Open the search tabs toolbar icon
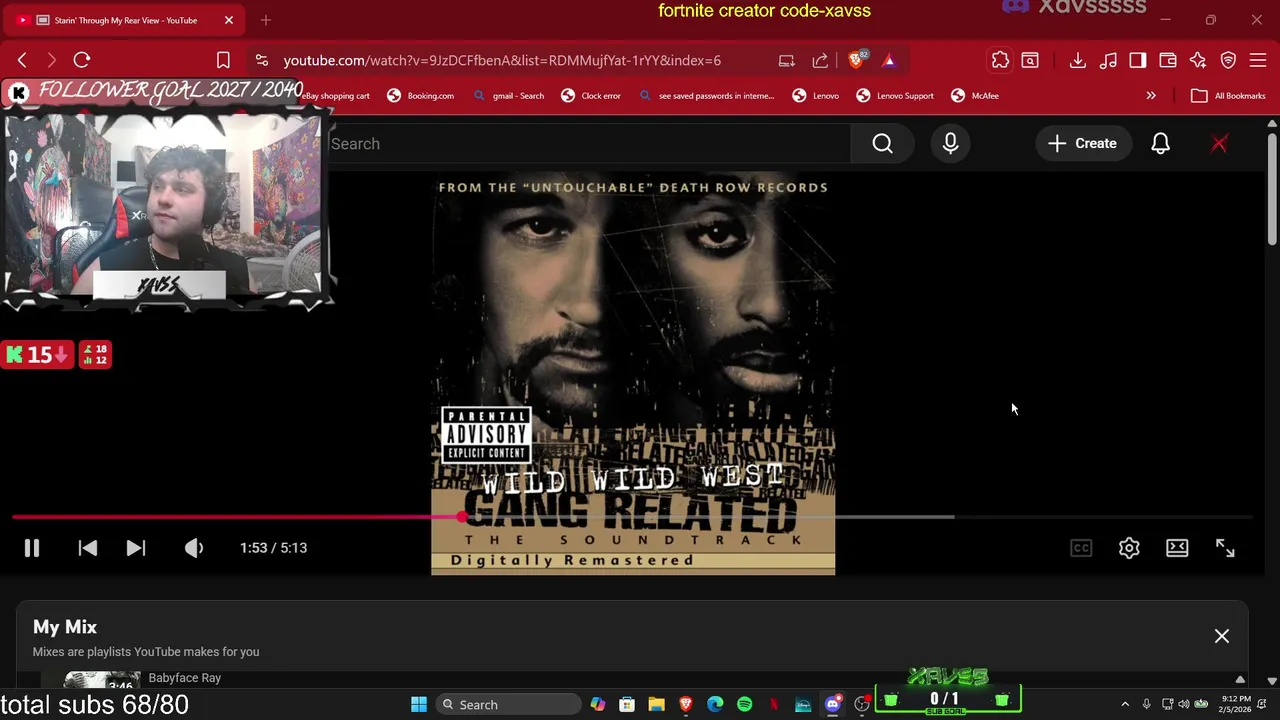1280x720 pixels. pyautogui.click(x=1030, y=60)
